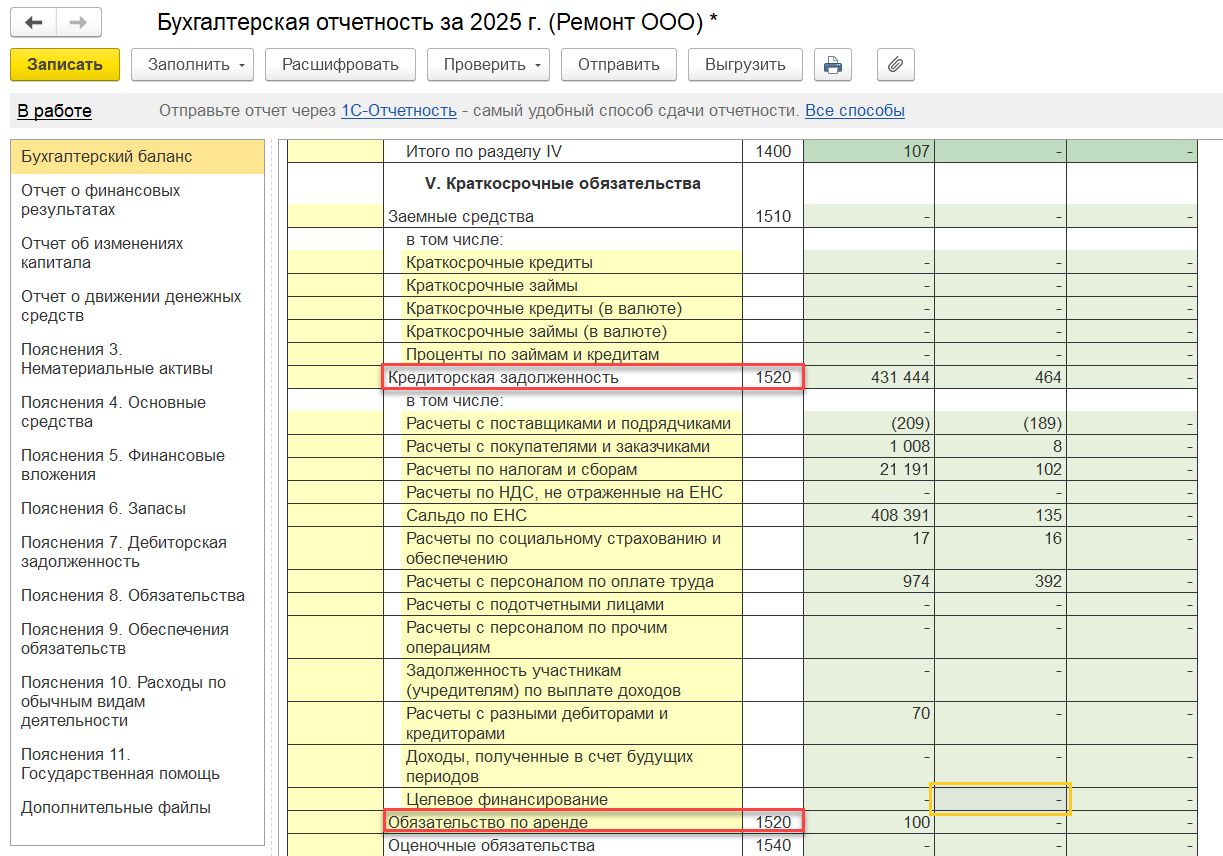1223x856 pixels.
Task: Select Кредиторская задолженность value 431 444
Action: pos(869,377)
